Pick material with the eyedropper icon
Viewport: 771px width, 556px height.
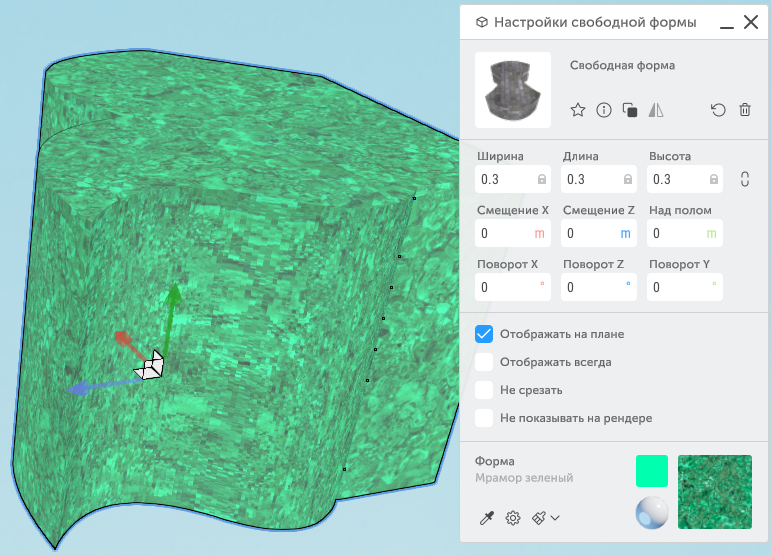coord(487,518)
